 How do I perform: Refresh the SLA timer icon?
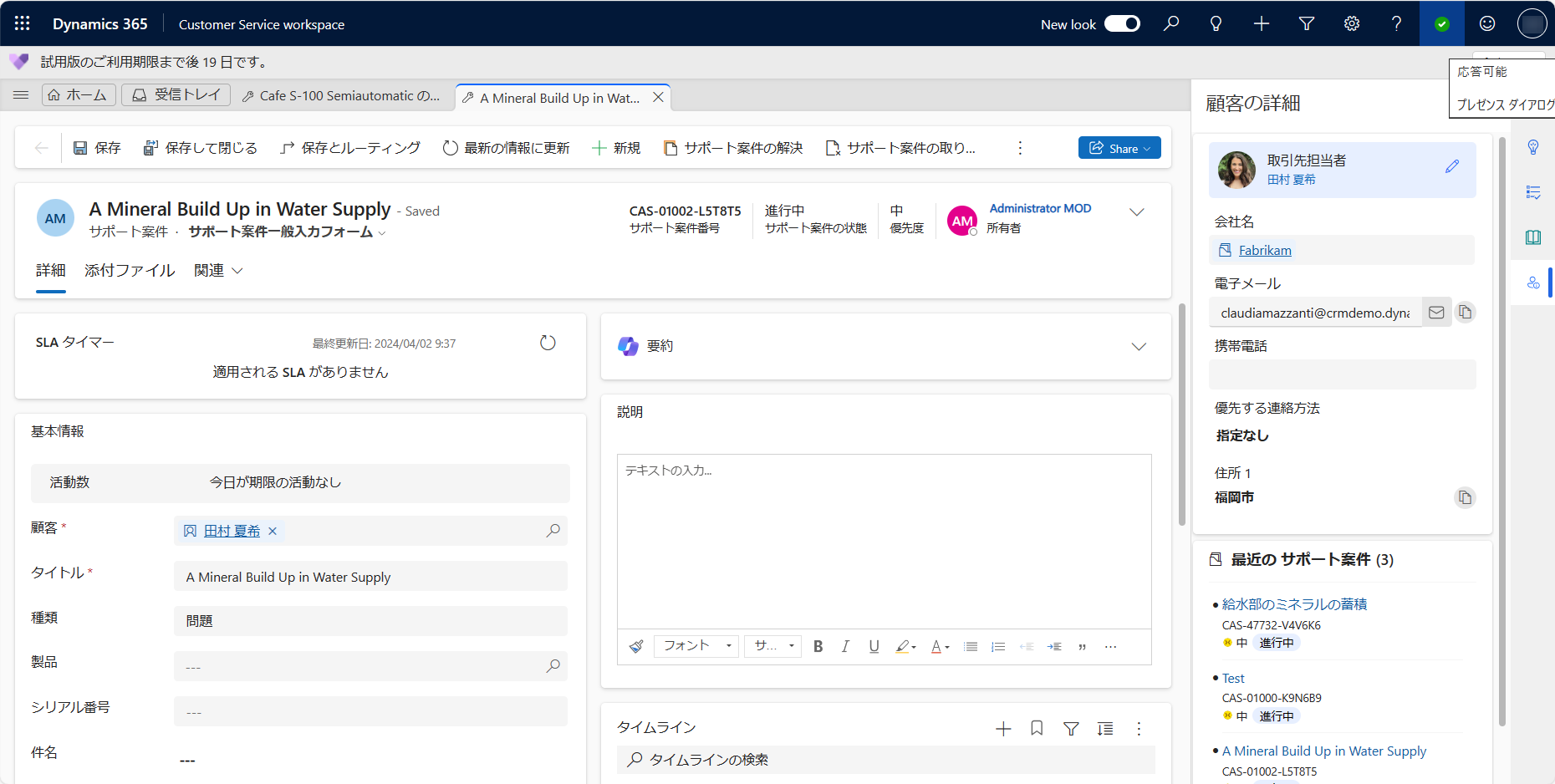548,343
